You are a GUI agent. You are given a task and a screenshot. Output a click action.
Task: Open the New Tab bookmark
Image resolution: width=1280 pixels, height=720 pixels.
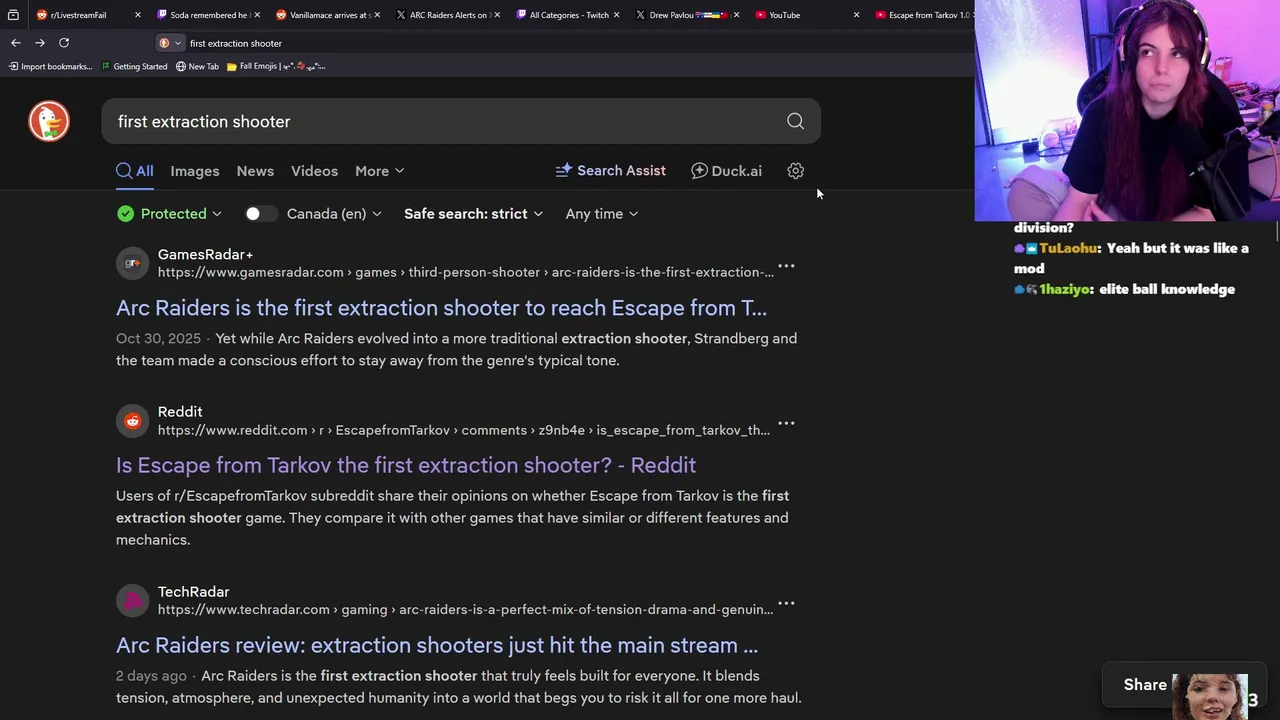197,66
